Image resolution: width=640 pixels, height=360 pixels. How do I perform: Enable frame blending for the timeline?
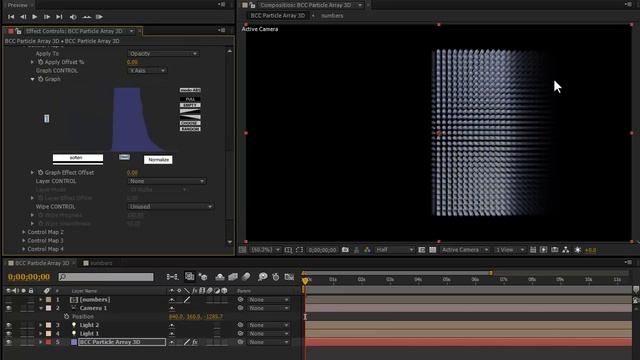click(233, 277)
